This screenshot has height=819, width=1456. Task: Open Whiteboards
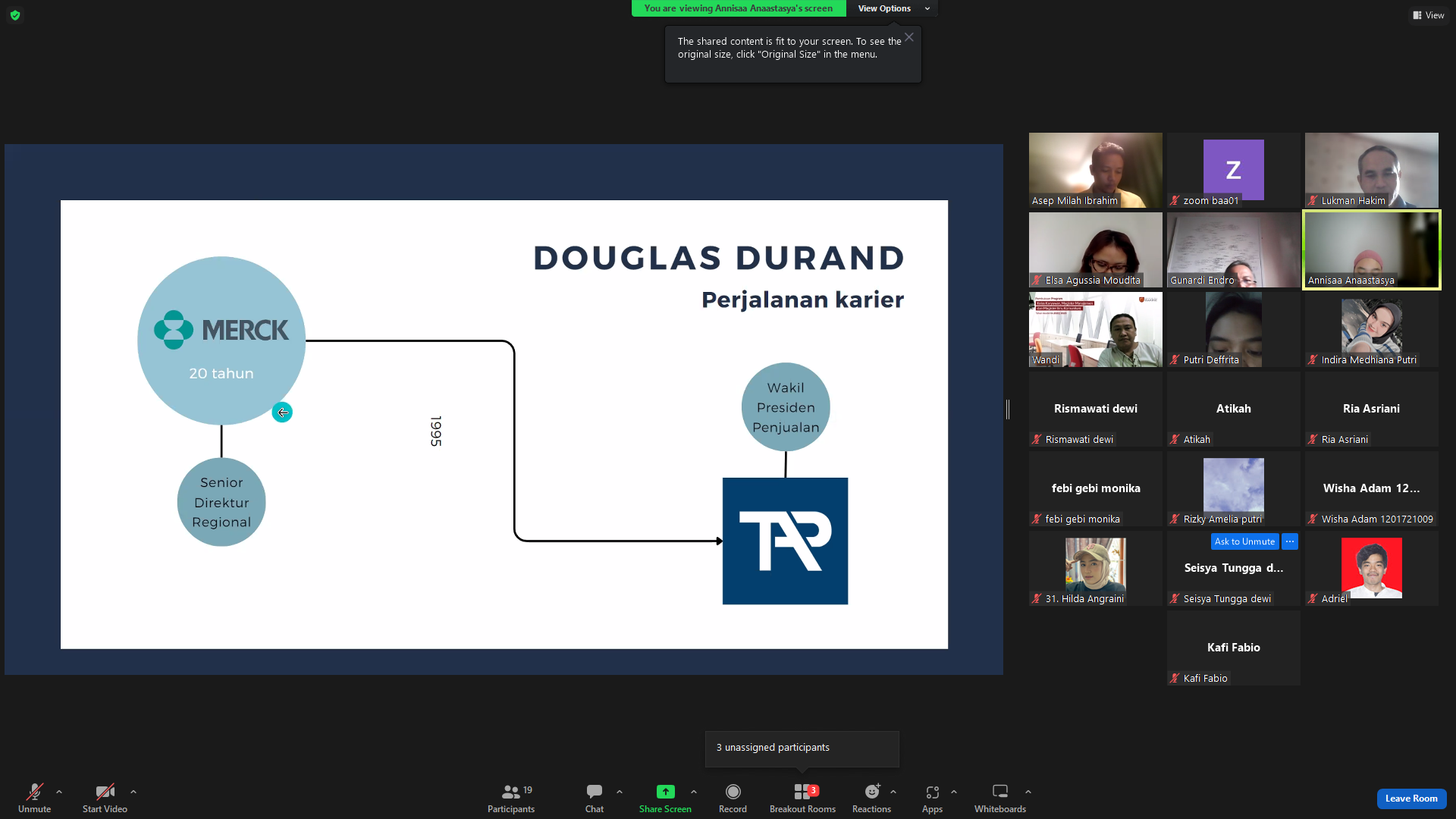(1000, 797)
